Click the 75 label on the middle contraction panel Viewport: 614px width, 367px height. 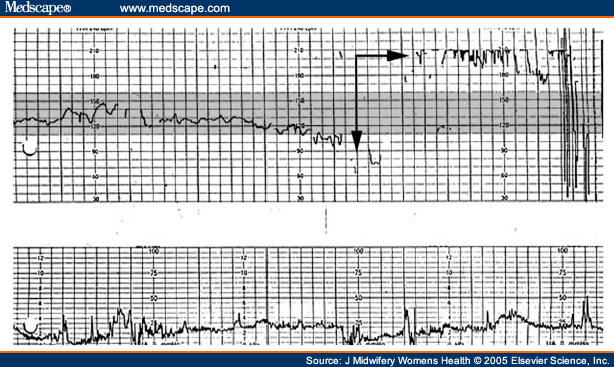[x=358, y=273]
